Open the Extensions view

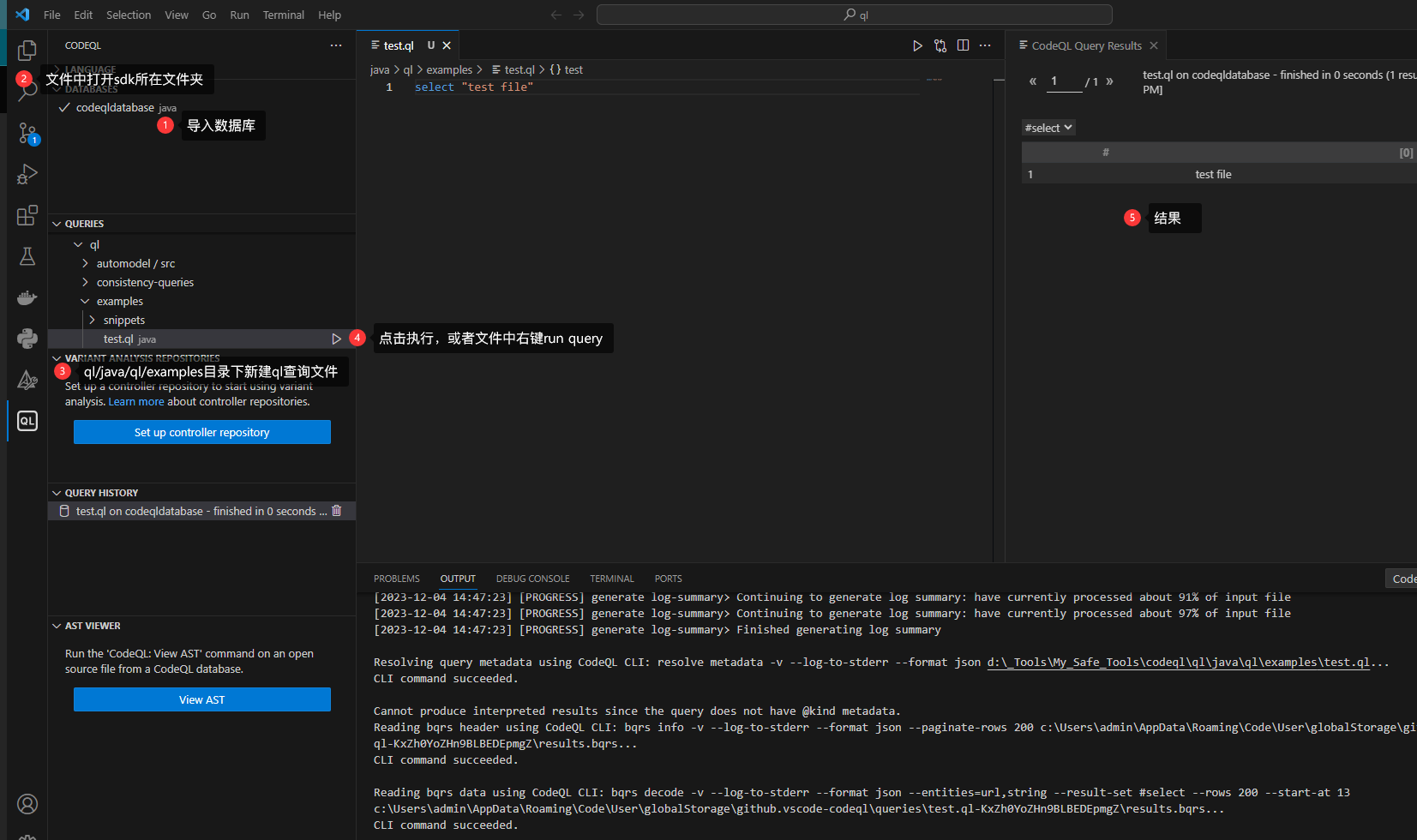tap(27, 215)
